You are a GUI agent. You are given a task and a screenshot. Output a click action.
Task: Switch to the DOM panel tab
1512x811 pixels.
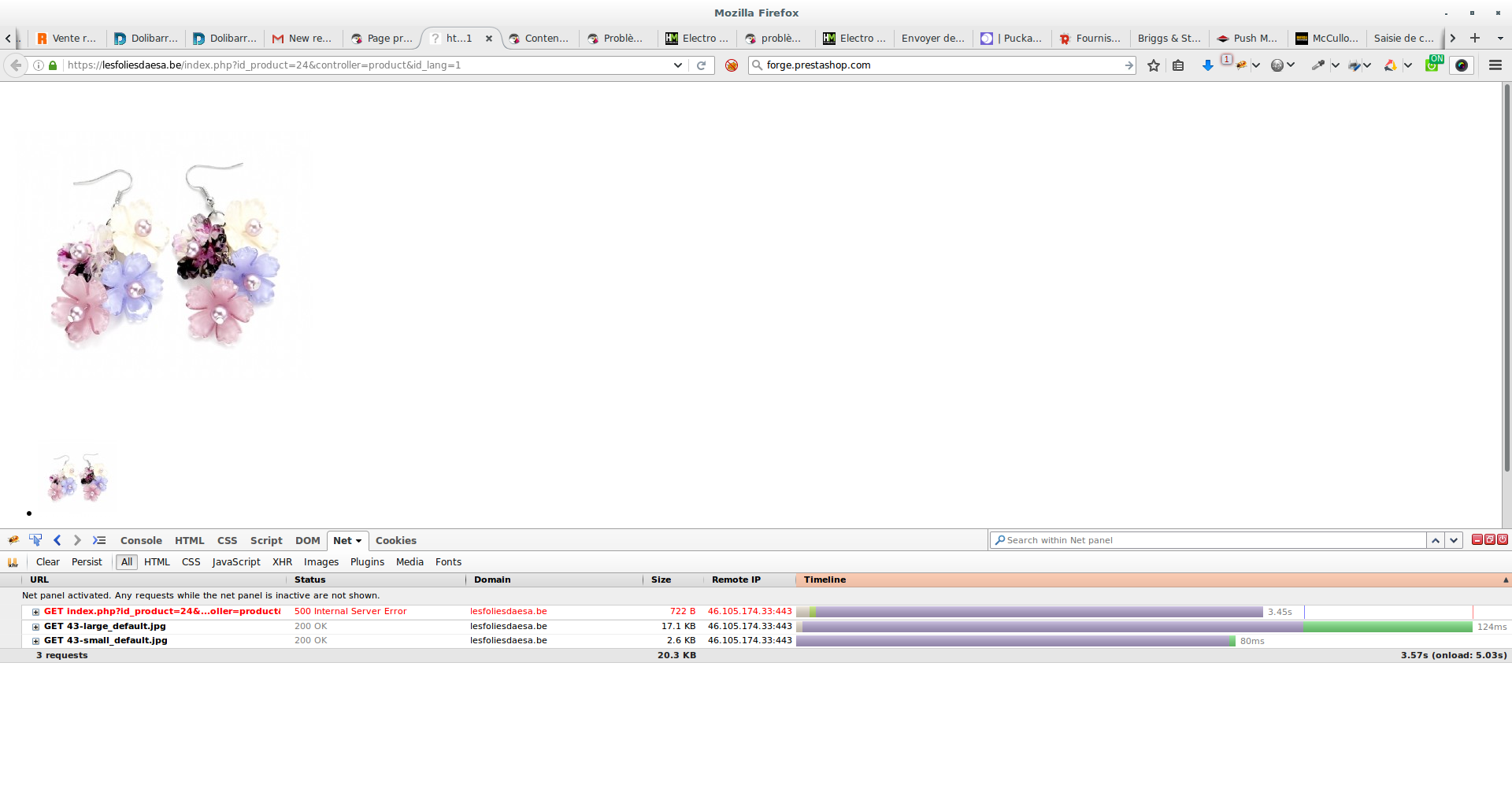pyautogui.click(x=307, y=541)
